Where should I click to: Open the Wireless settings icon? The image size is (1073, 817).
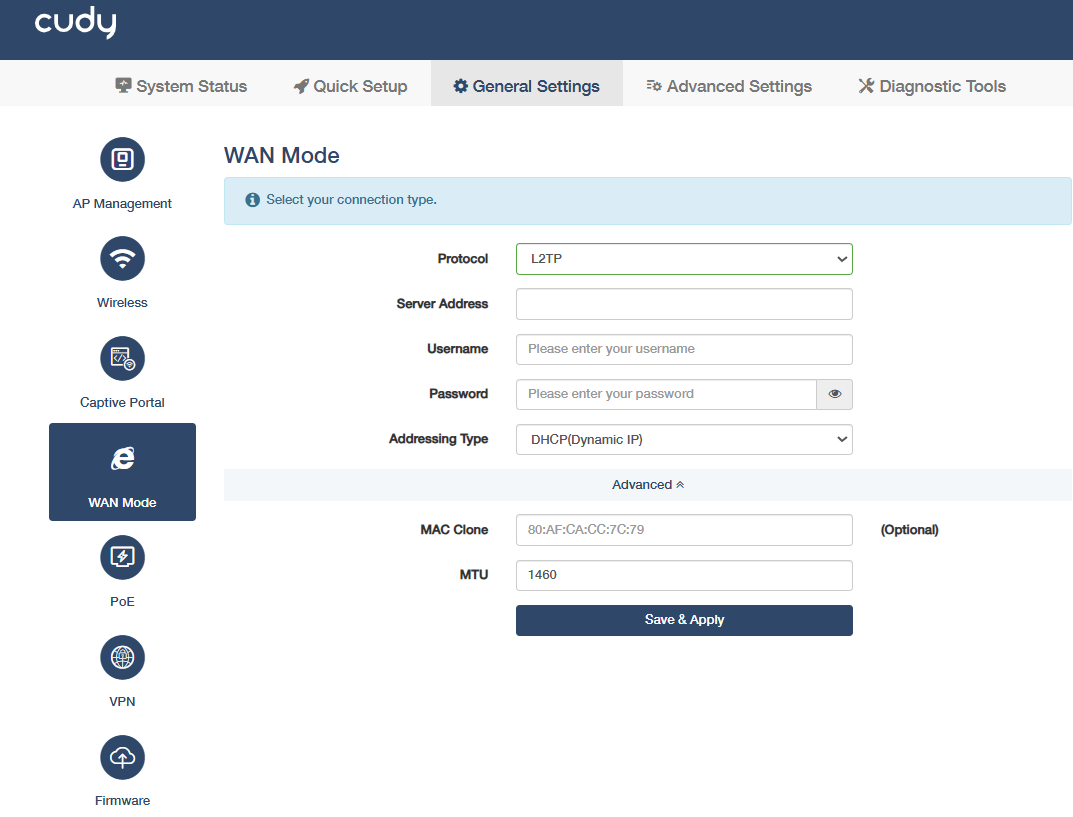click(122, 259)
